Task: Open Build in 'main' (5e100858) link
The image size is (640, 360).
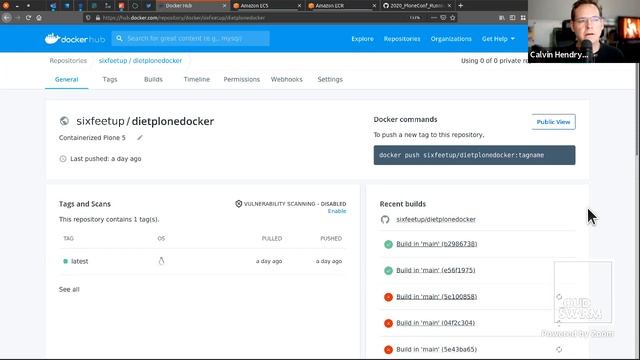Action: pos(437,297)
